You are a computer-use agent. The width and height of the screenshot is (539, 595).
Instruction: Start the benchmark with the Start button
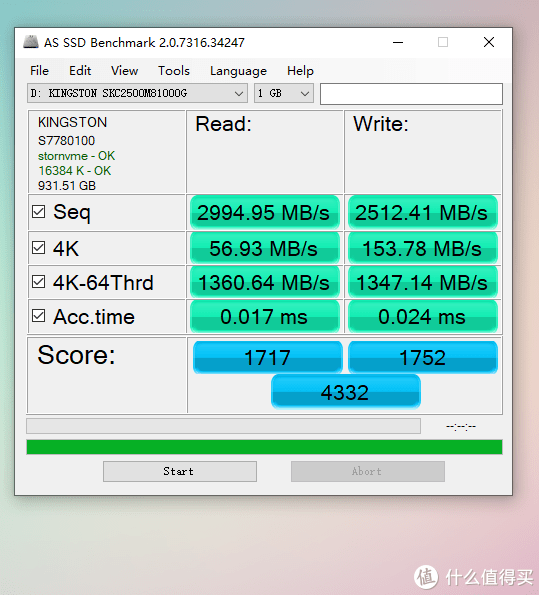180,471
